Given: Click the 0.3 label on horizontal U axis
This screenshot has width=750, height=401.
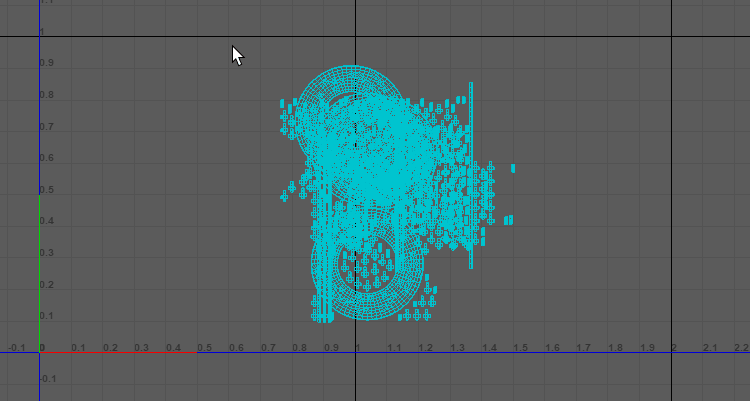Looking at the screenshot, I should click(142, 348).
